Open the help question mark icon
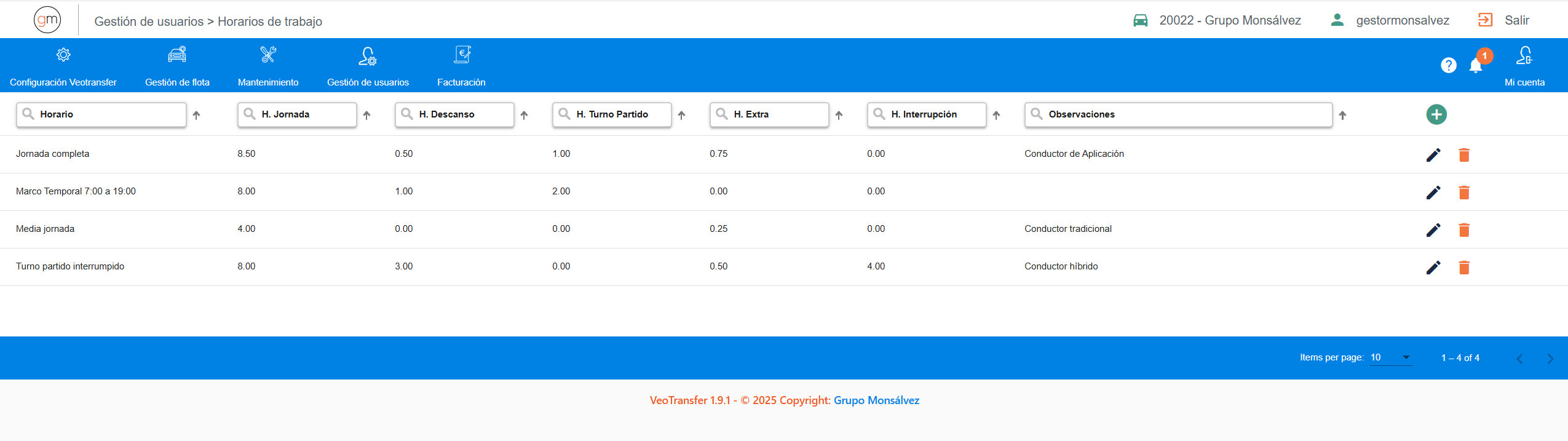This screenshot has width=1568, height=441. click(1448, 65)
